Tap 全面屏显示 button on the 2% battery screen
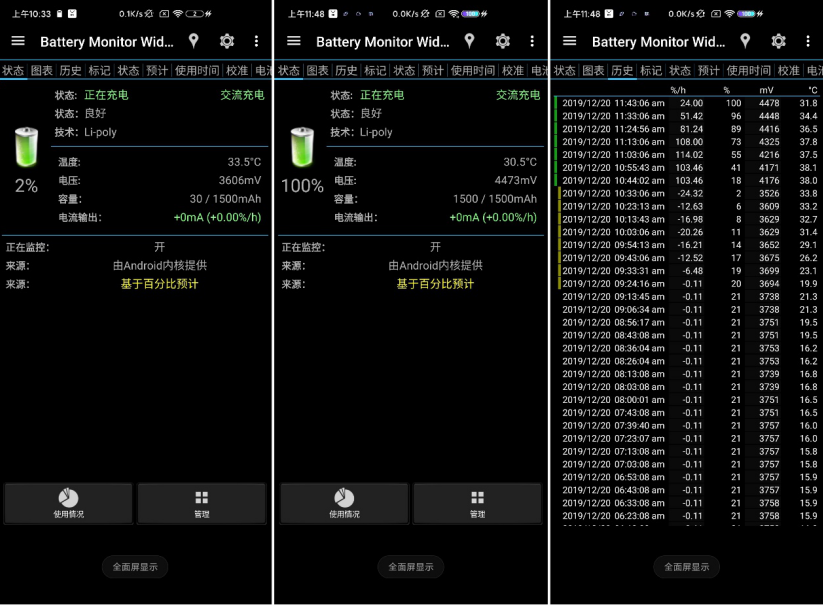The height and width of the screenshot is (607, 823). pyautogui.click(x=135, y=567)
